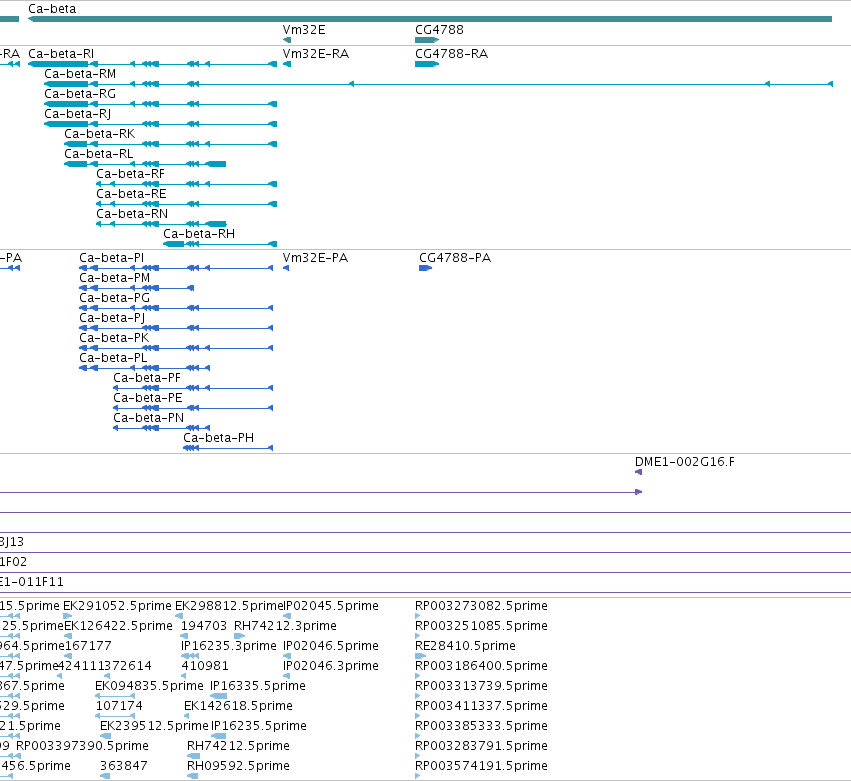Click the Ca-beta-PN protein label
This screenshot has height=781, width=851.
pyautogui.click(x=149, y=418)
